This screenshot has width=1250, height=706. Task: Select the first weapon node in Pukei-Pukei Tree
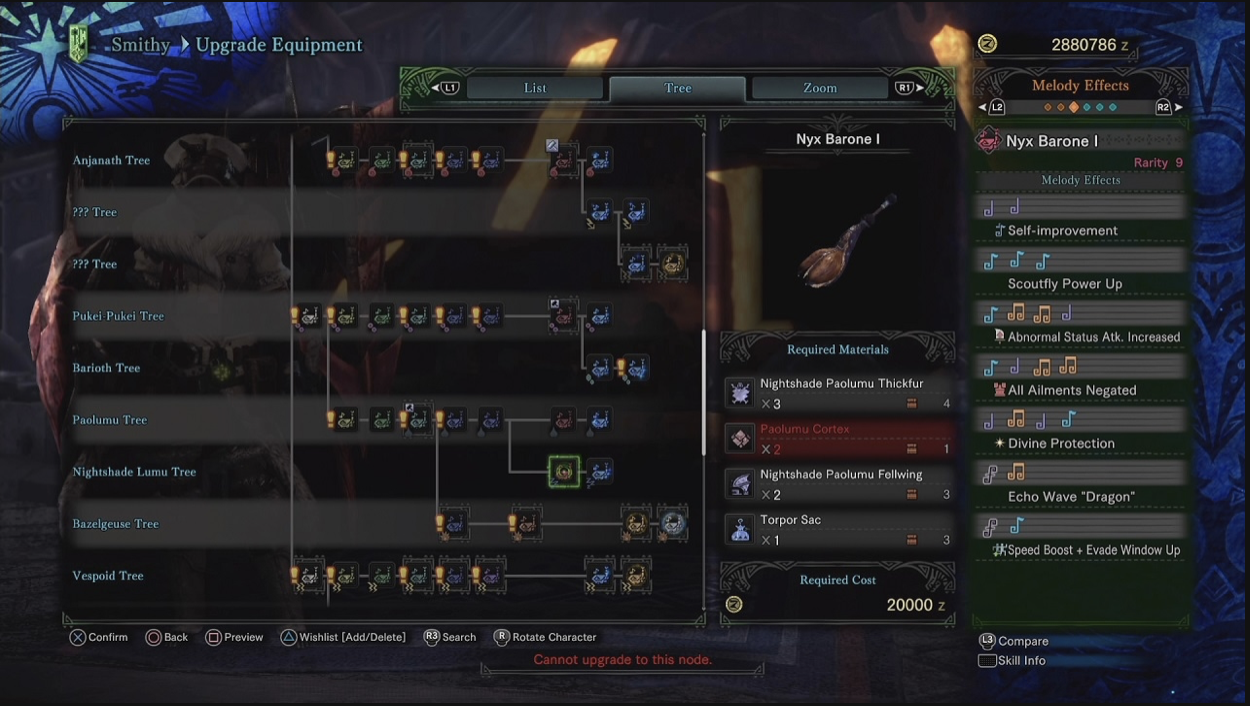(309, 316)
